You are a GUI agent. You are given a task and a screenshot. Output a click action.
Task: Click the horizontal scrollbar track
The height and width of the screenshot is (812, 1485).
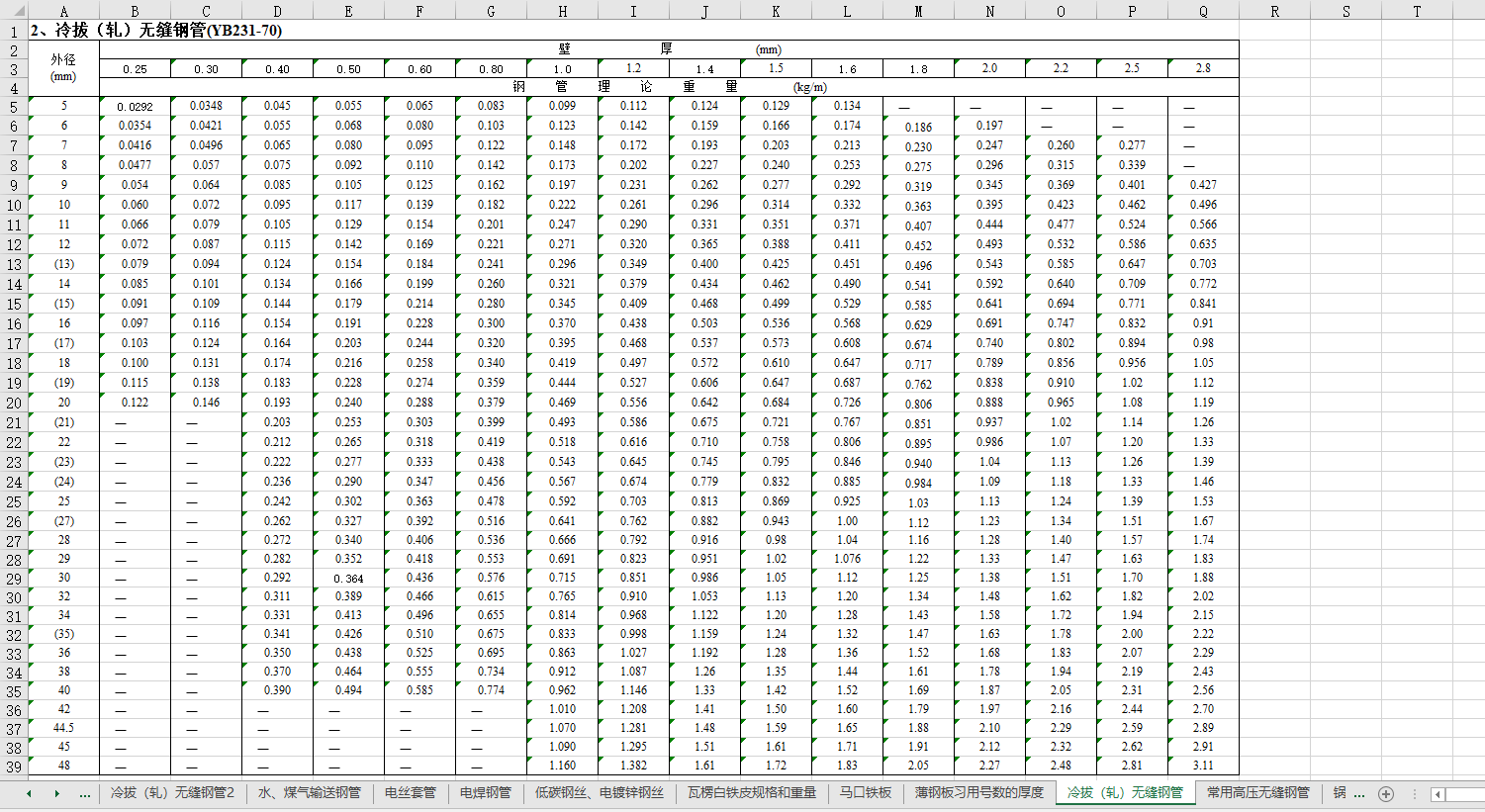pos(1465,794)
